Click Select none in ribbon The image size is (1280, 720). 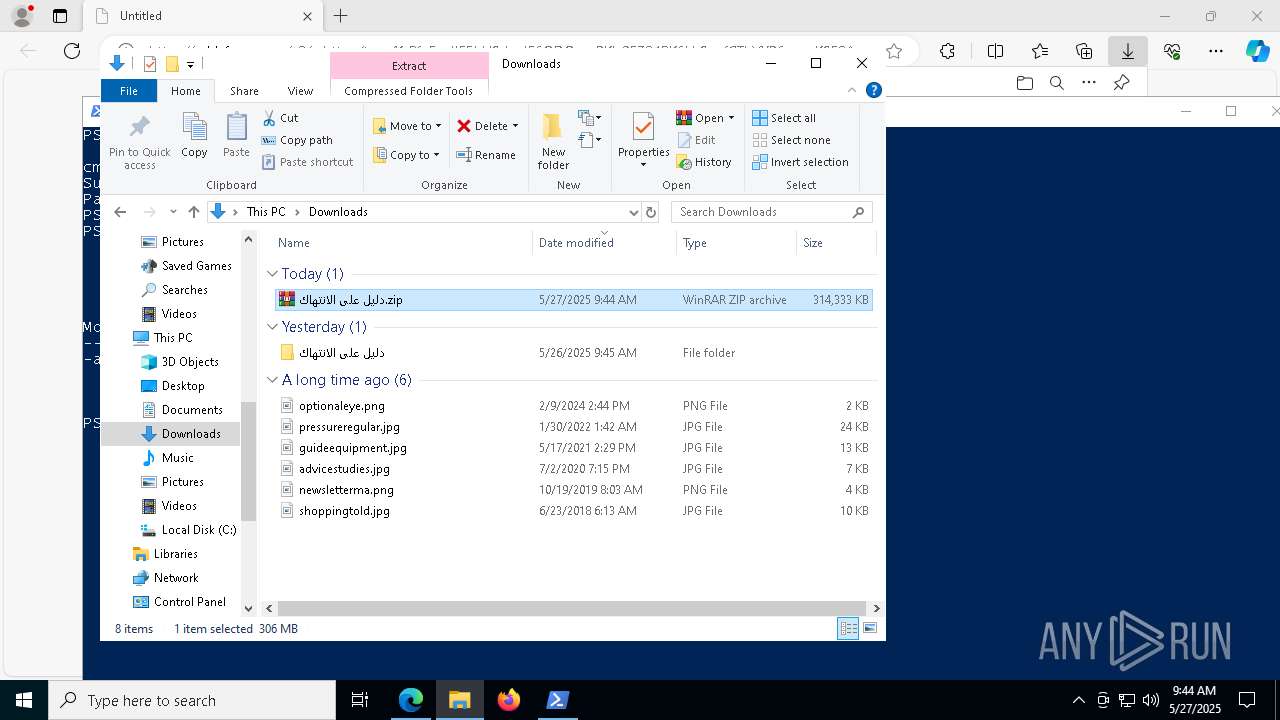pyautogui.click(x=791, y=140)
